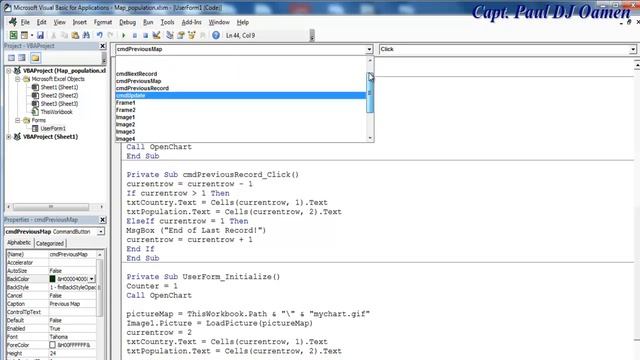Expand VBAProject (Sheet1) node
640x360 pixels.
9,137
